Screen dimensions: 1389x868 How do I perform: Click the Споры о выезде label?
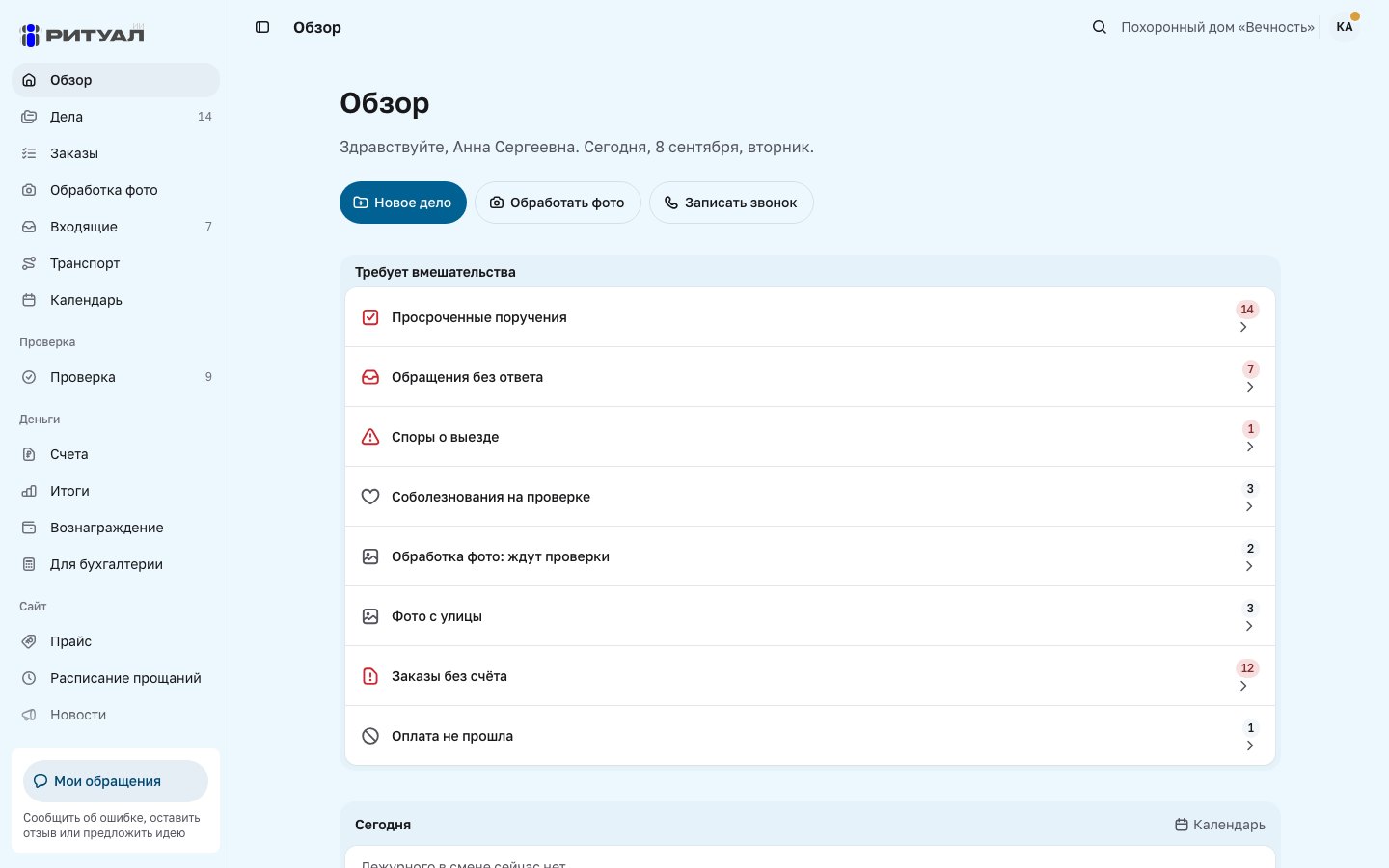(x=446, y=437)
